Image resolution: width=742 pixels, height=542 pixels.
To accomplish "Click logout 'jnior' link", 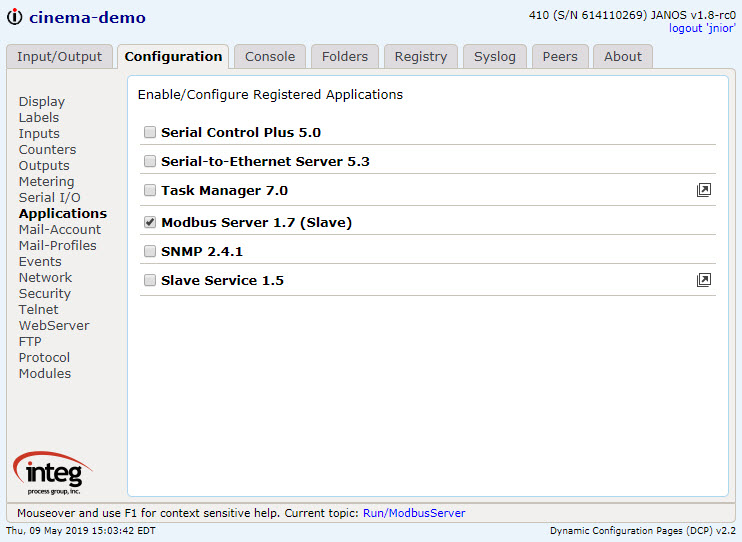I will click(x=702, y=28).
